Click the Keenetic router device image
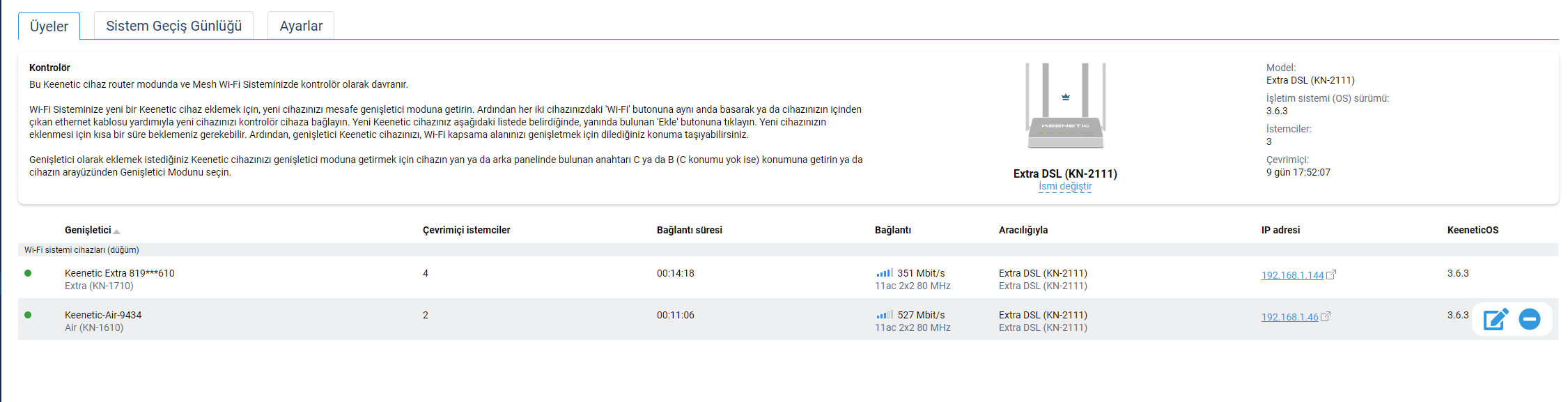1568x402 pixels. pyautogui.click(x=1065, y=106)
